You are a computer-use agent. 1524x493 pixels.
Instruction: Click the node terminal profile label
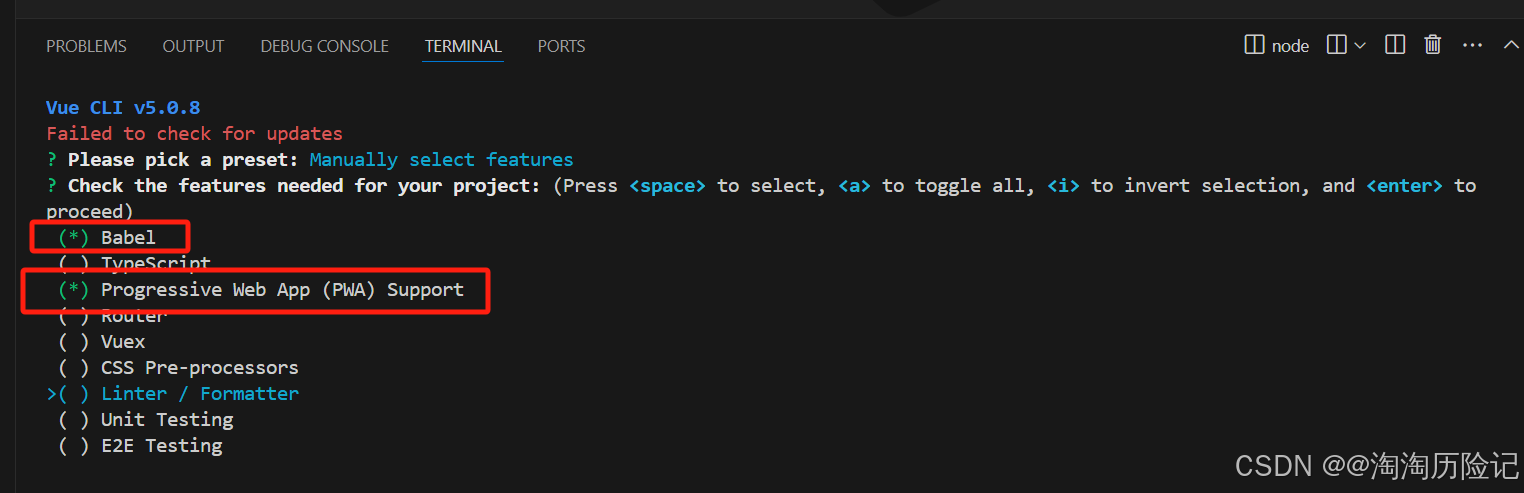(x=1290, y=46)
